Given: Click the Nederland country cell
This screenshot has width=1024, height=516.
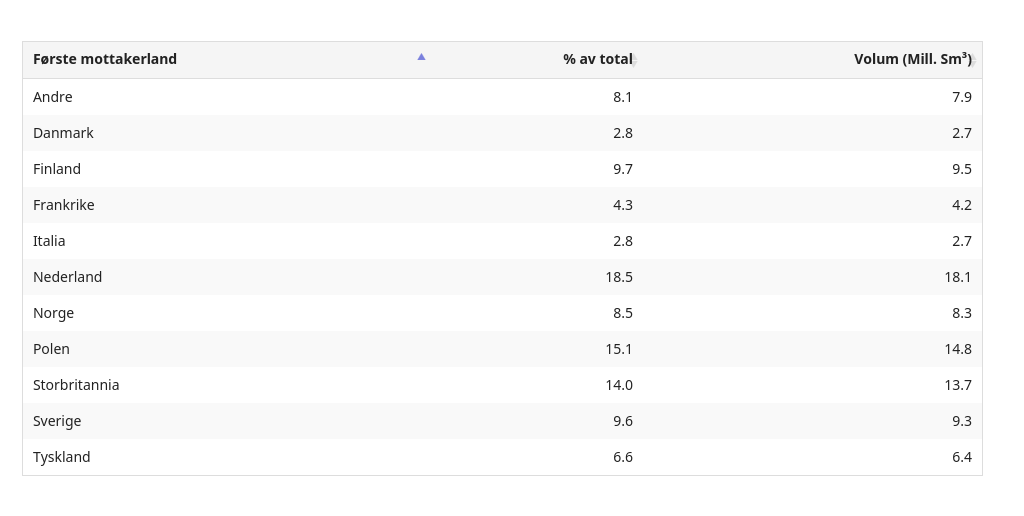Looking at the screenshot, I should click(68, 277).
